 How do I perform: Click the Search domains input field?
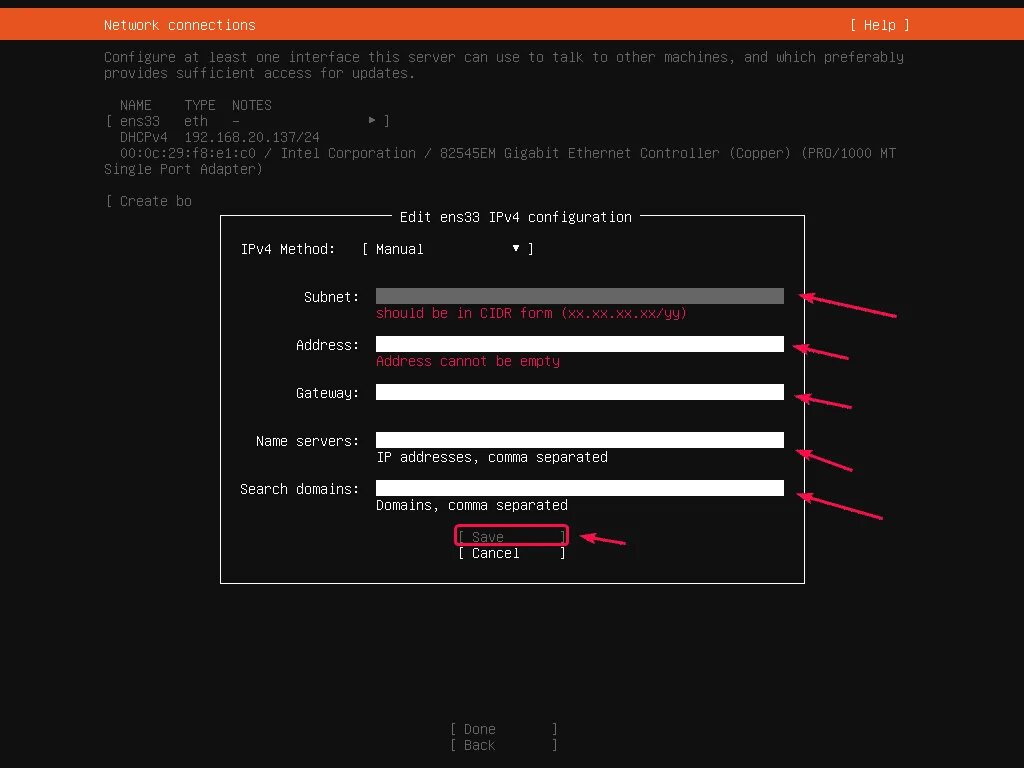pos(579,488)
